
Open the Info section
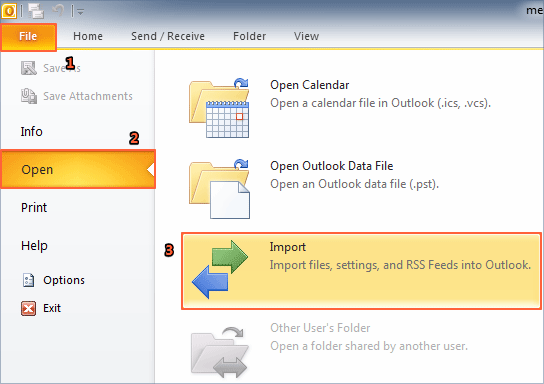coord(32,131)
